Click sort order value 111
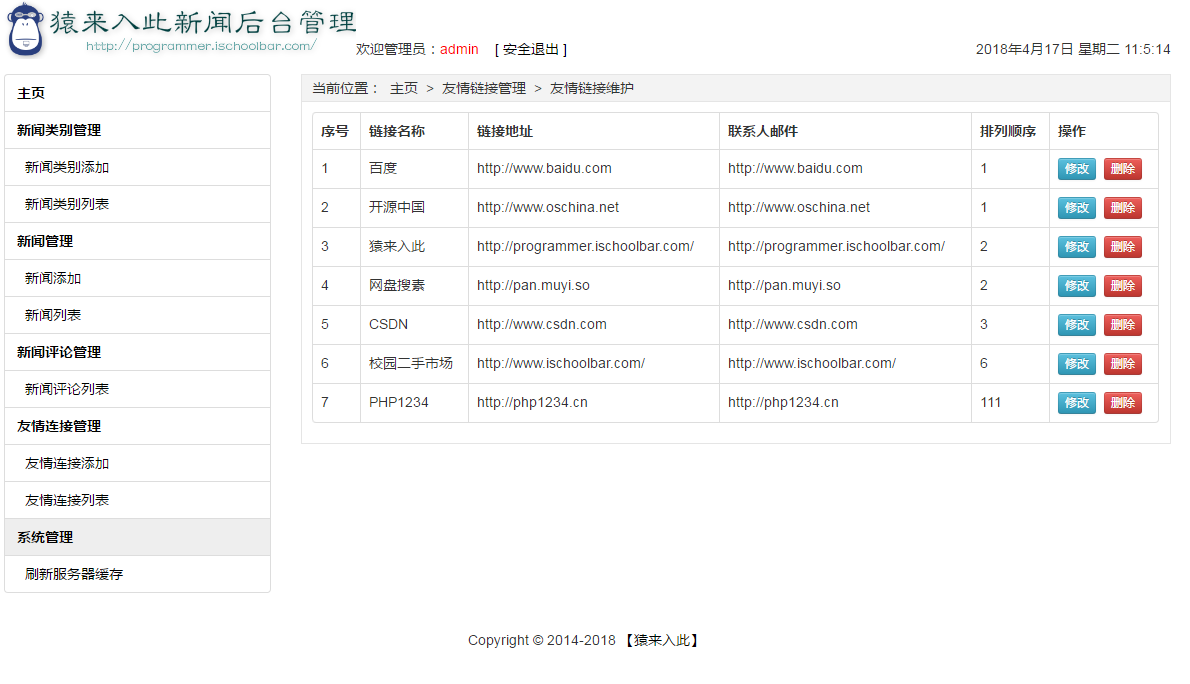1190x684 pixels. (x=990, y=402)
